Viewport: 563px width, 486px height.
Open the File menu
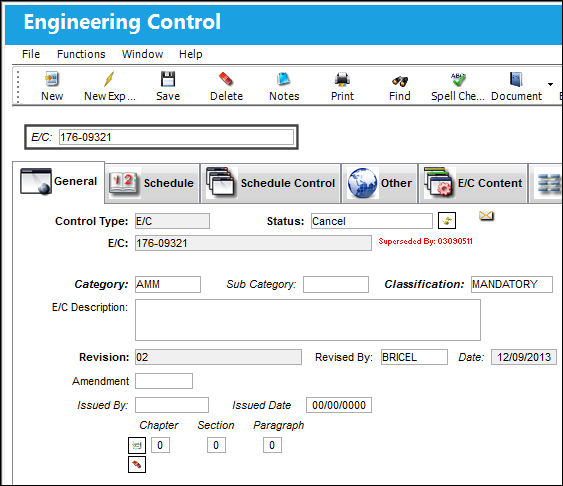pos(31,54)
